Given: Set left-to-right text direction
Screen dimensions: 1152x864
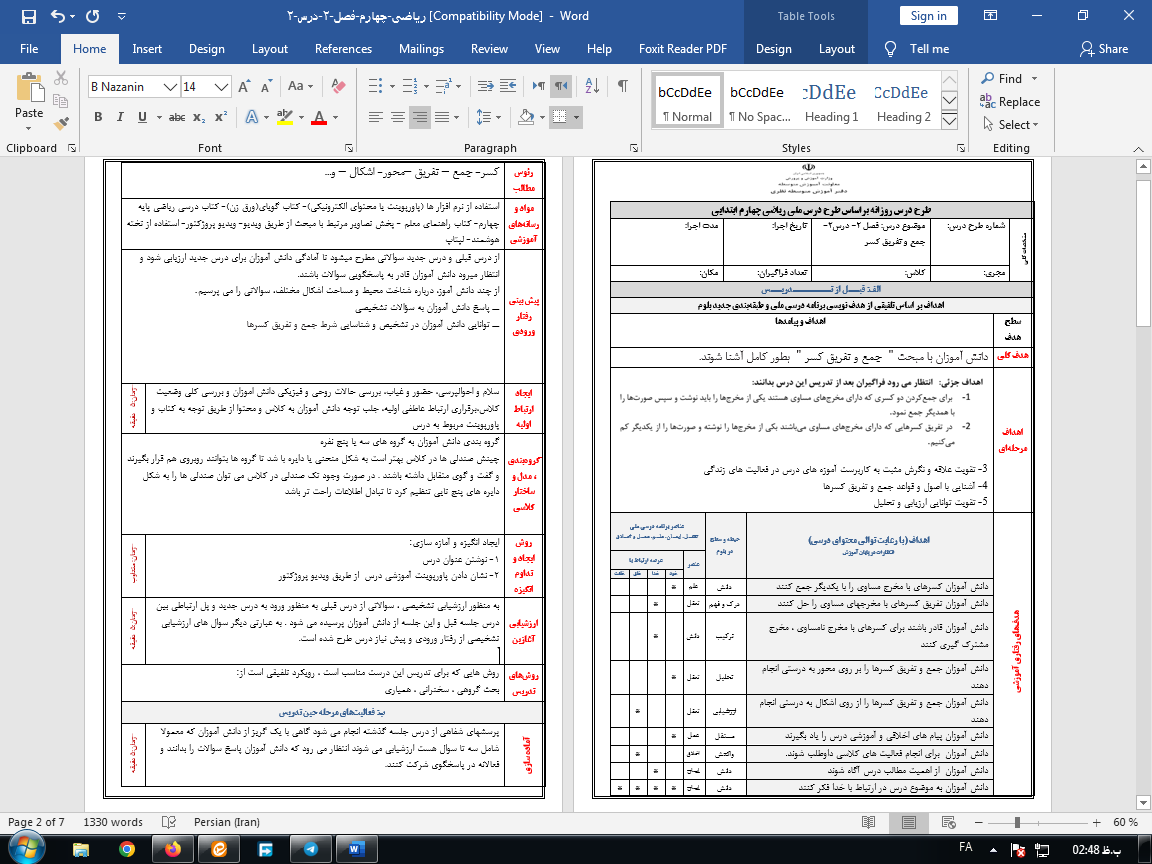Looking at the screenshot, I should 539,87.
